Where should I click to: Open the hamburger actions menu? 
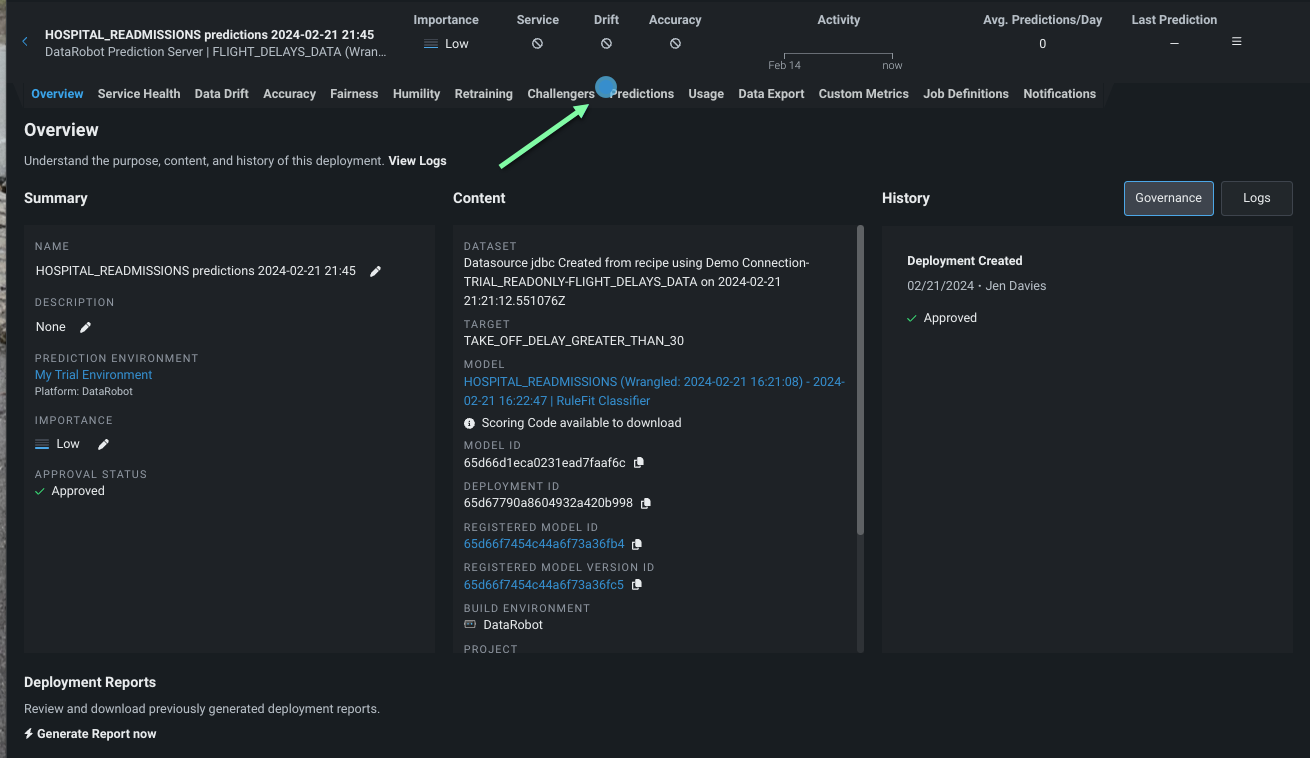coord(1237,42)
